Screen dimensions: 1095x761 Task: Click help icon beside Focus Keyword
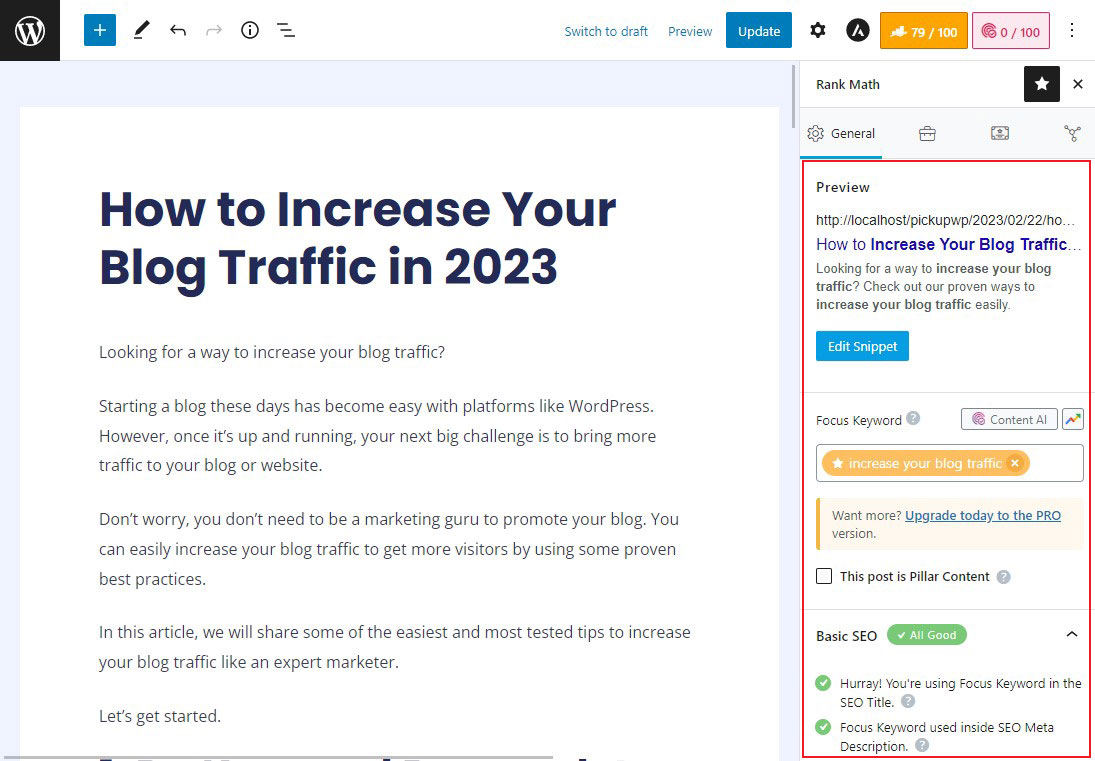pos(913,419)
